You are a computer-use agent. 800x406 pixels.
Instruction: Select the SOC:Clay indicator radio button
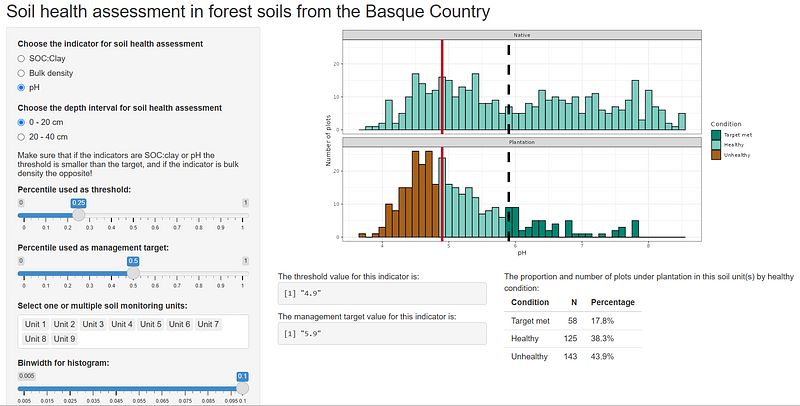click(x=21, y=59)
